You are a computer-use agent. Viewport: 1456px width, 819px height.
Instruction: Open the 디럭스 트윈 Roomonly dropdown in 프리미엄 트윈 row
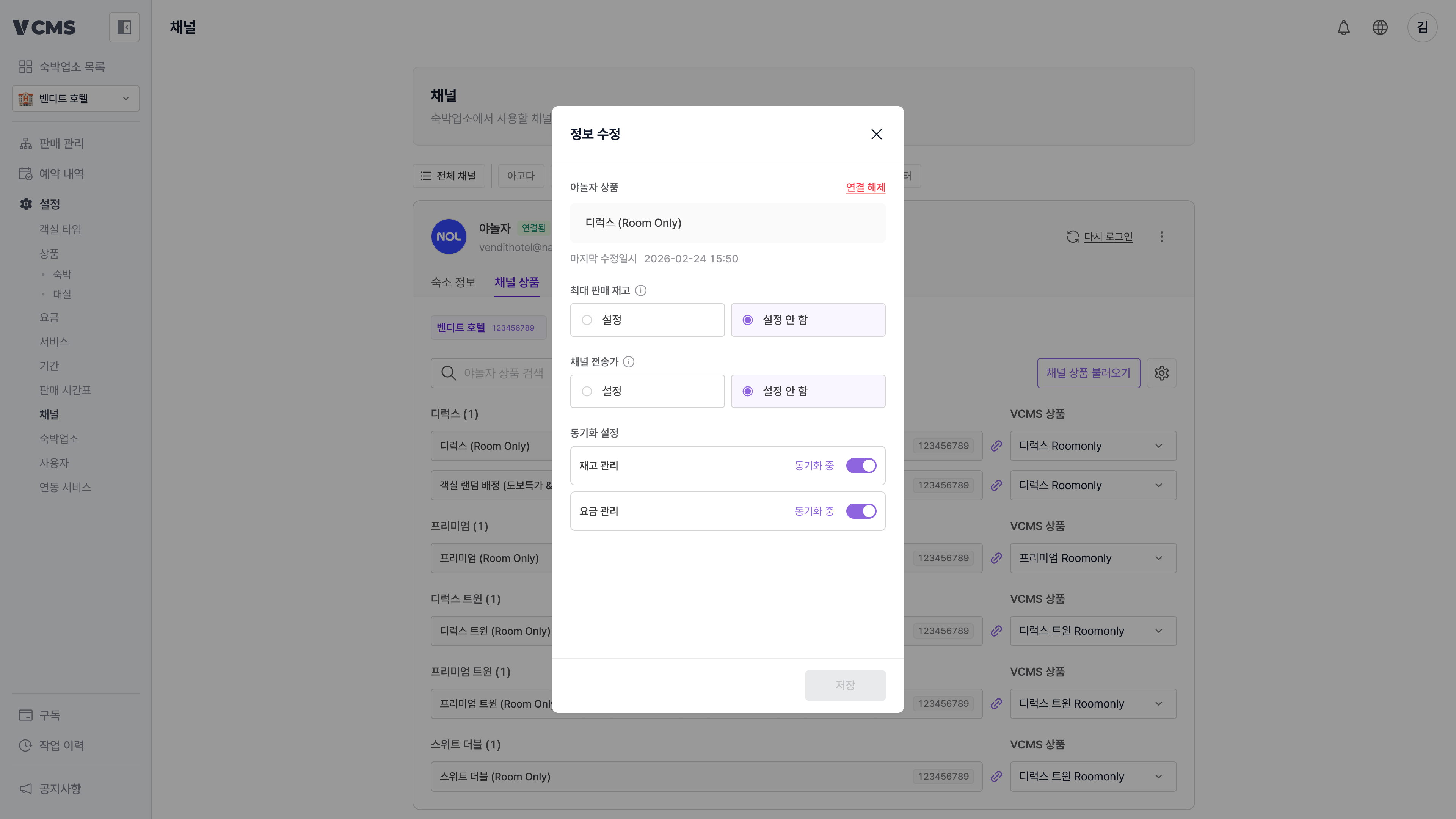[x=1092, y=704]
